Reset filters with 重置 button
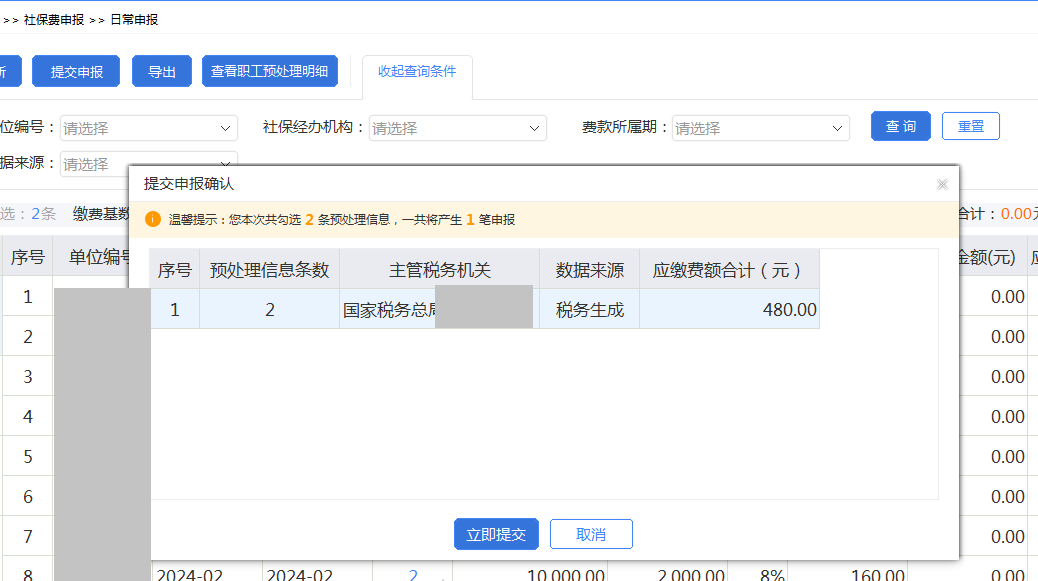1038x581 pixels. [x=970, y=126]
